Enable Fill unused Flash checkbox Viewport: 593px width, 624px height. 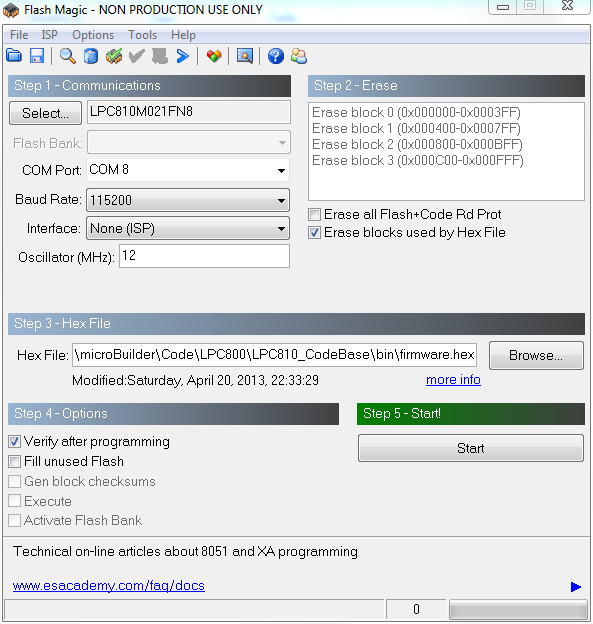(15, 461)
